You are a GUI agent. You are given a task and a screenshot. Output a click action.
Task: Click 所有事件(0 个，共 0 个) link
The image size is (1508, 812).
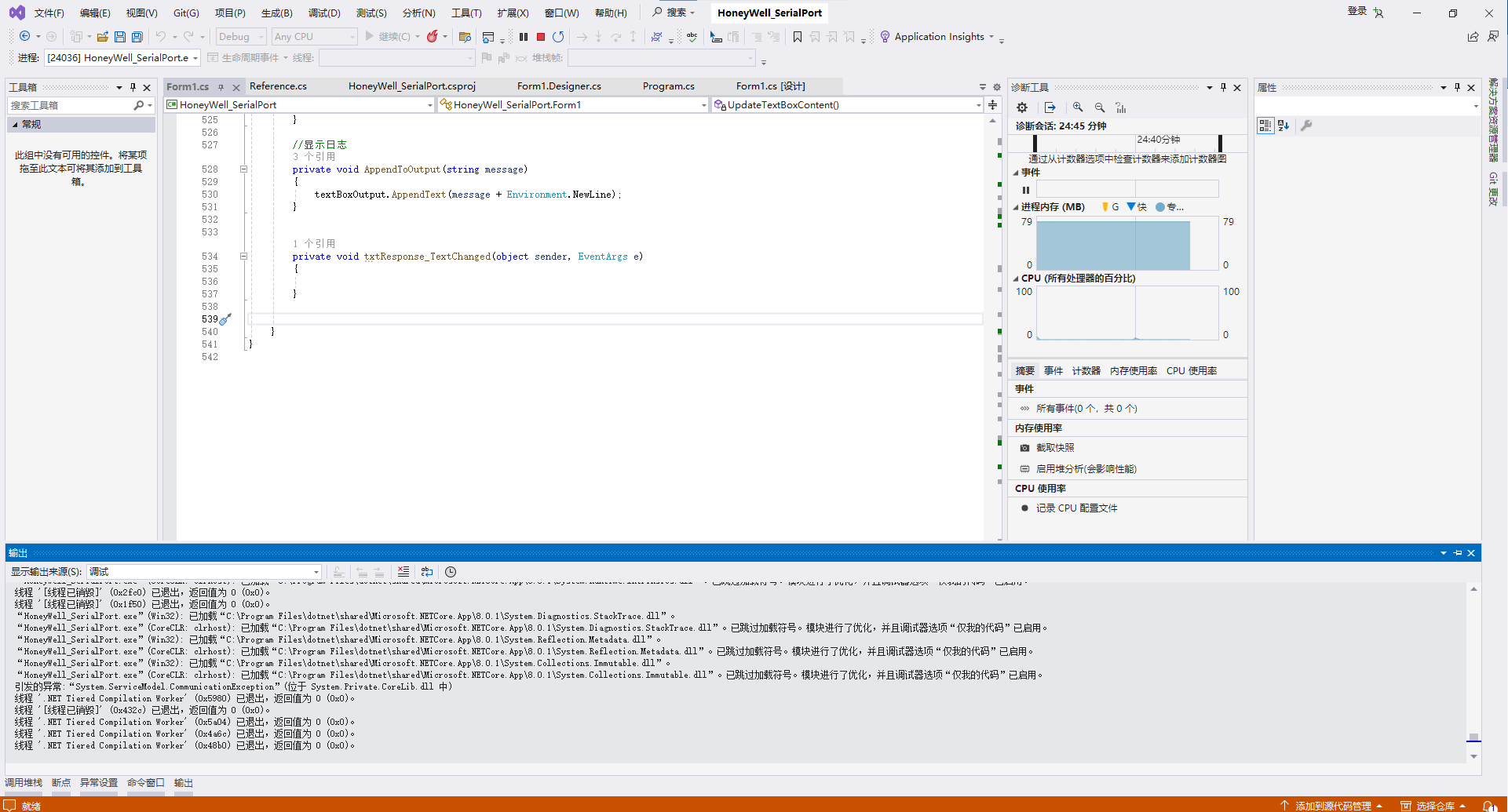coord(1086,409)
